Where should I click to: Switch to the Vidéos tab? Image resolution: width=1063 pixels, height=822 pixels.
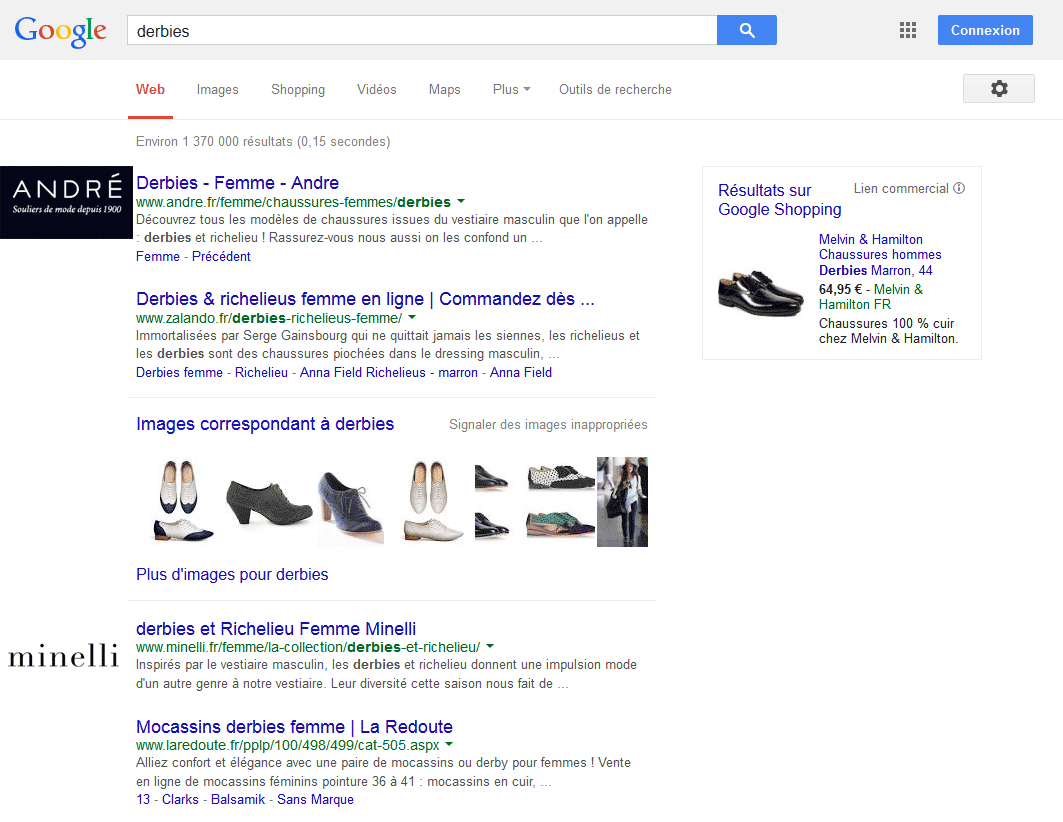click(x=377, y=89)
